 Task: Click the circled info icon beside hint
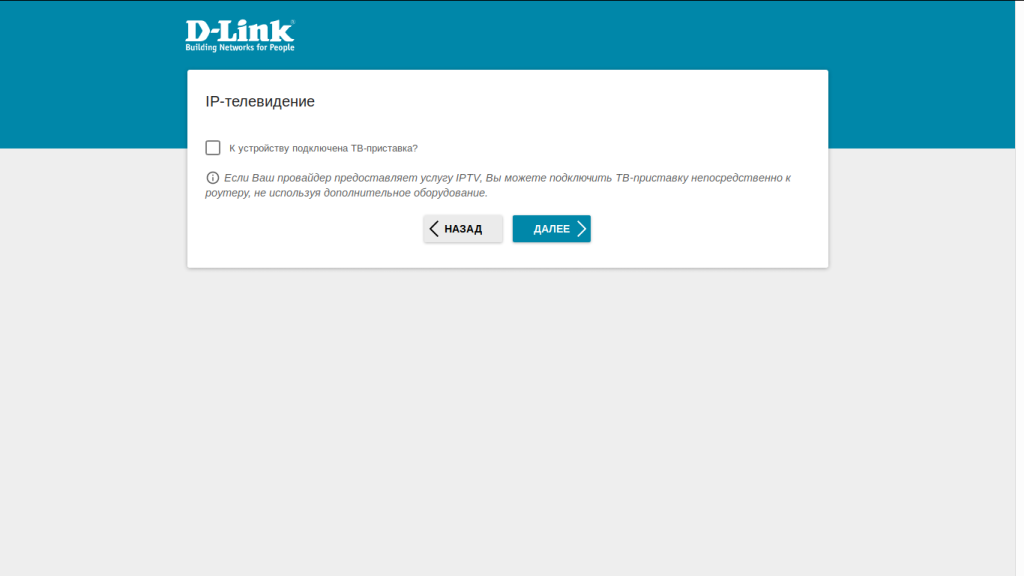[212, 178]
